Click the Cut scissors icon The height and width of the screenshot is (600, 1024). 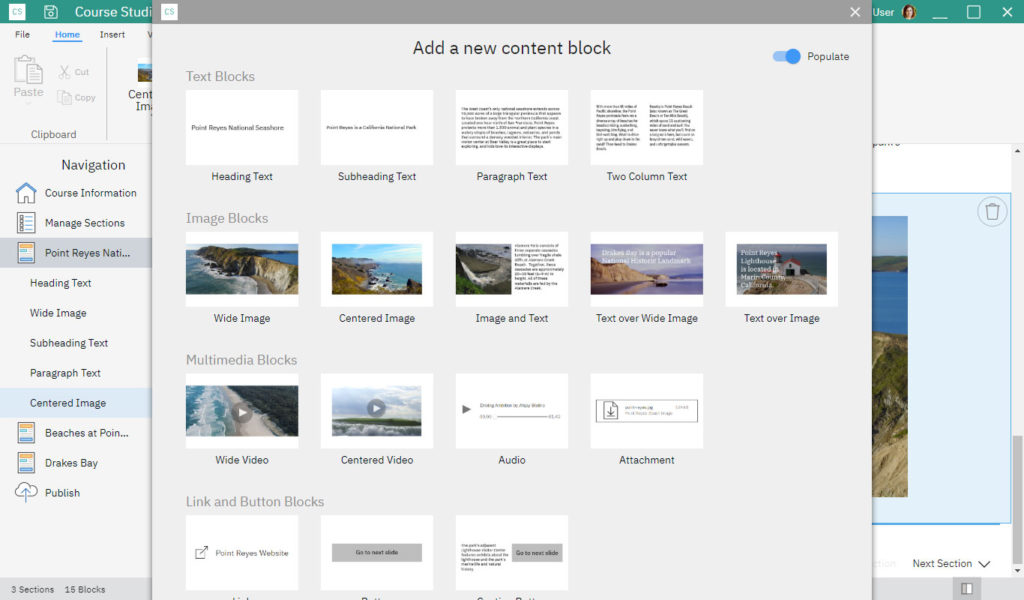click(x=65, y=72)
